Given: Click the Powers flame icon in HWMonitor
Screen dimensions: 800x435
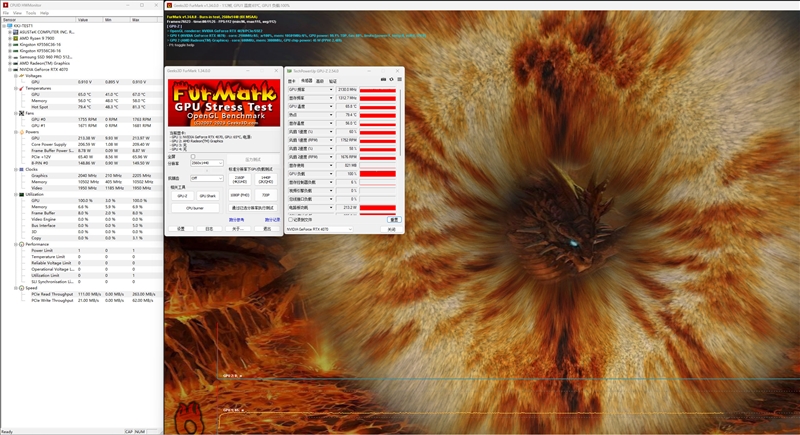Looking at the screenshot, I should tap(21, 132).
